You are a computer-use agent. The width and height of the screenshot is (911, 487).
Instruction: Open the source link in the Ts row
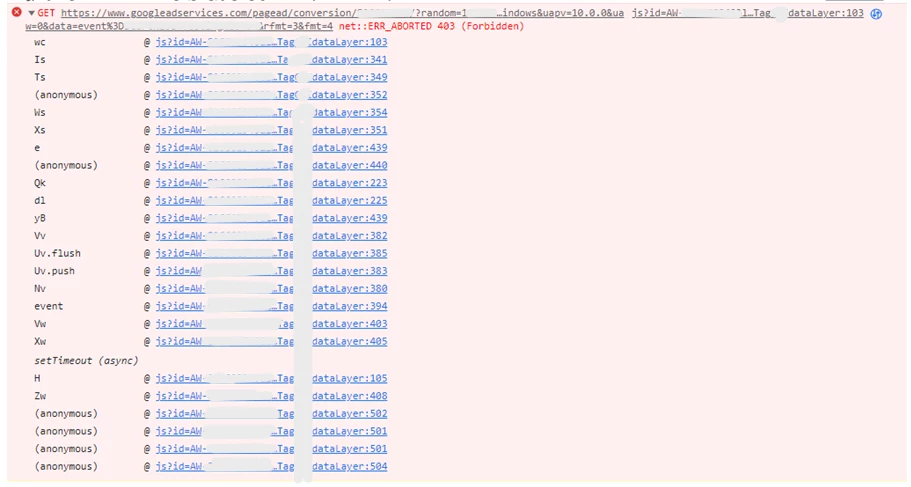271,77
